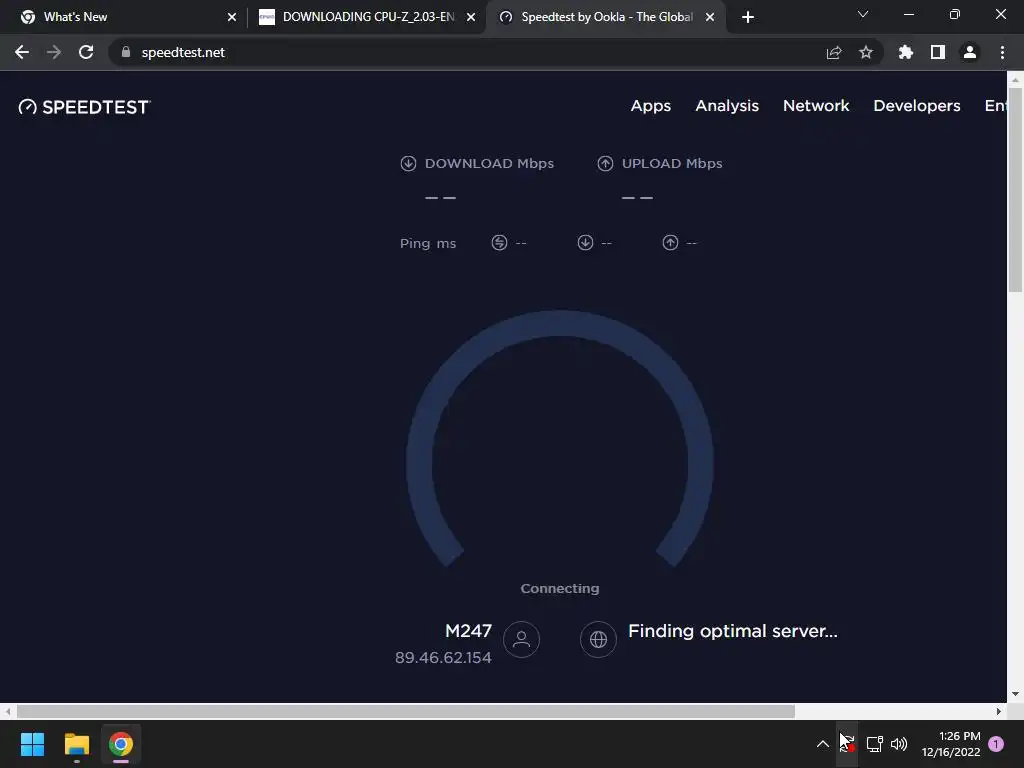Click the IP address 89.46.62.154
This screenshot has height=768, width=1024.
443,658
